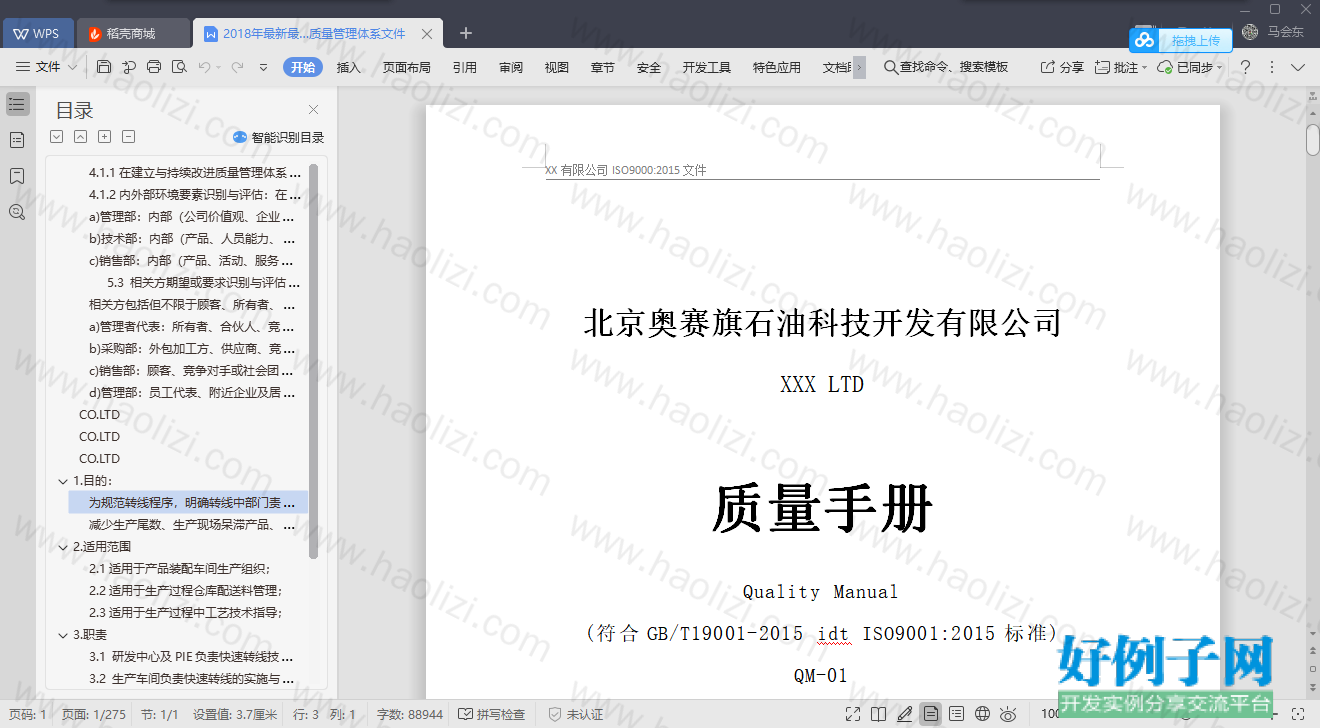The image size is (1320, 728).
Task: Click the Redo arrow icon
Action: (237, 67)
